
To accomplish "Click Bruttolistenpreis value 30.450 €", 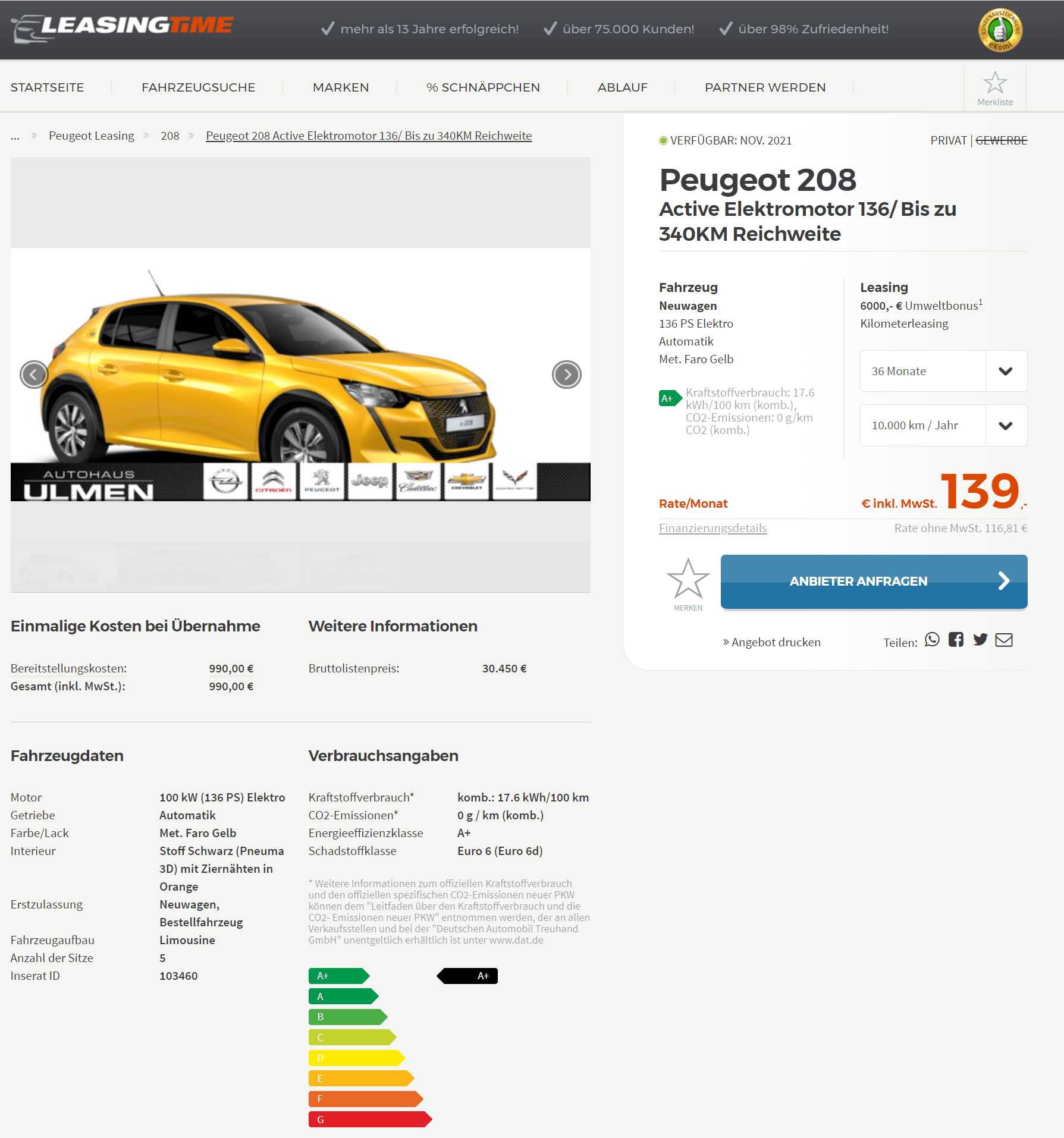I will [504, 668].
